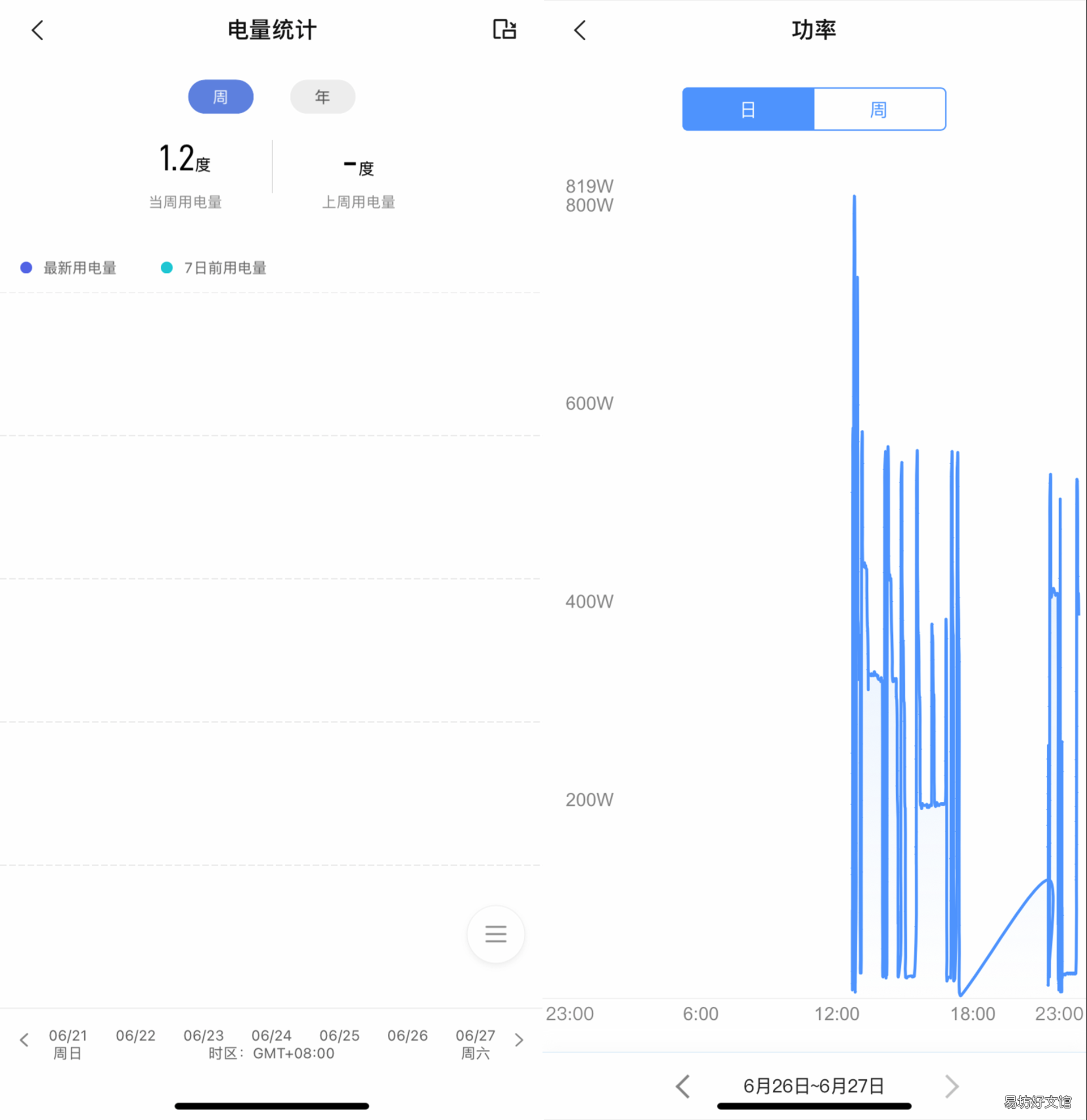Tap the 06/23 date label
The image size is (1087, 1120).
pyautogui.click(x=204, y=1036)
